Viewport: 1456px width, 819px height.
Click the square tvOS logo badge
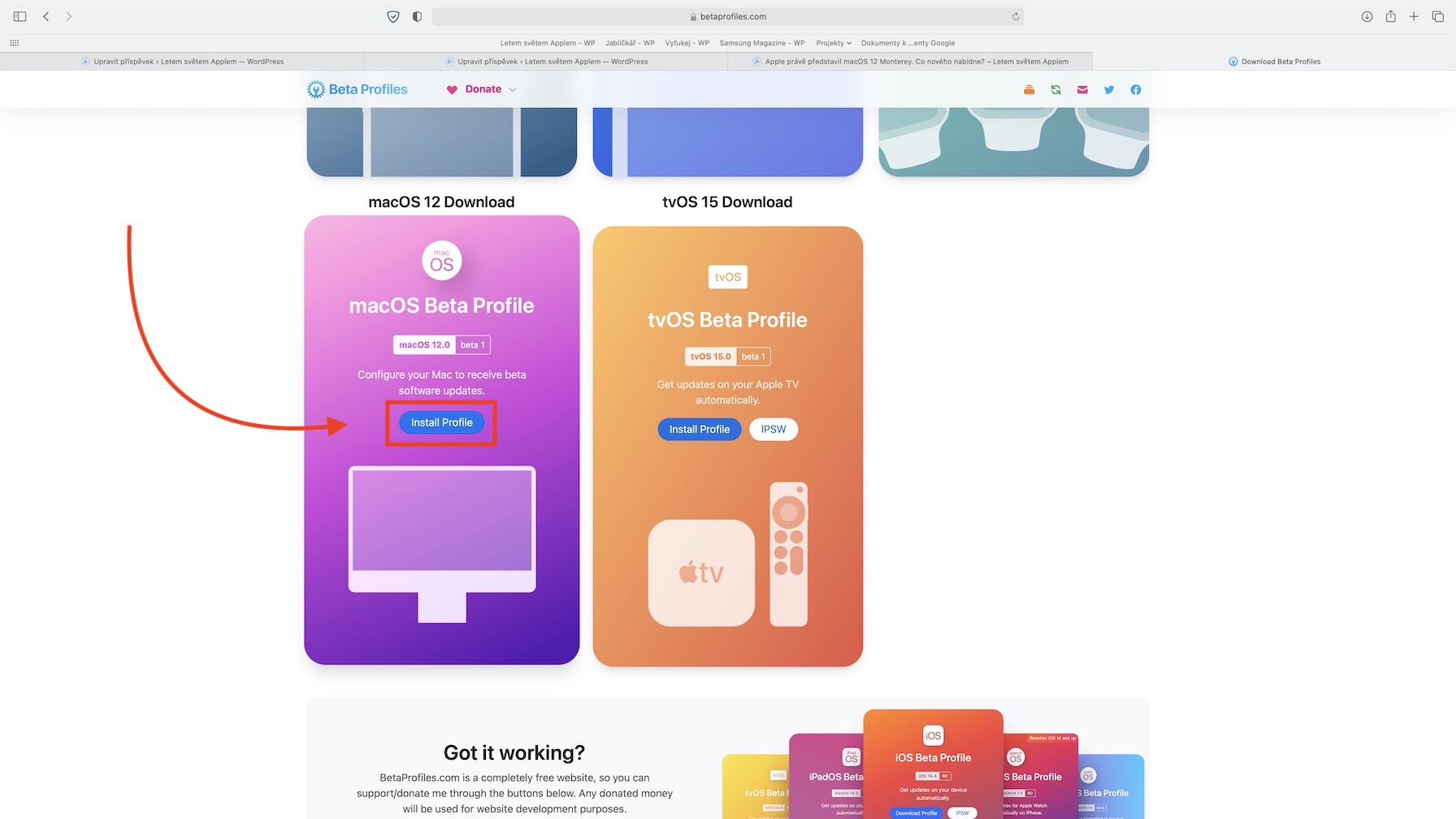[728, 277]
